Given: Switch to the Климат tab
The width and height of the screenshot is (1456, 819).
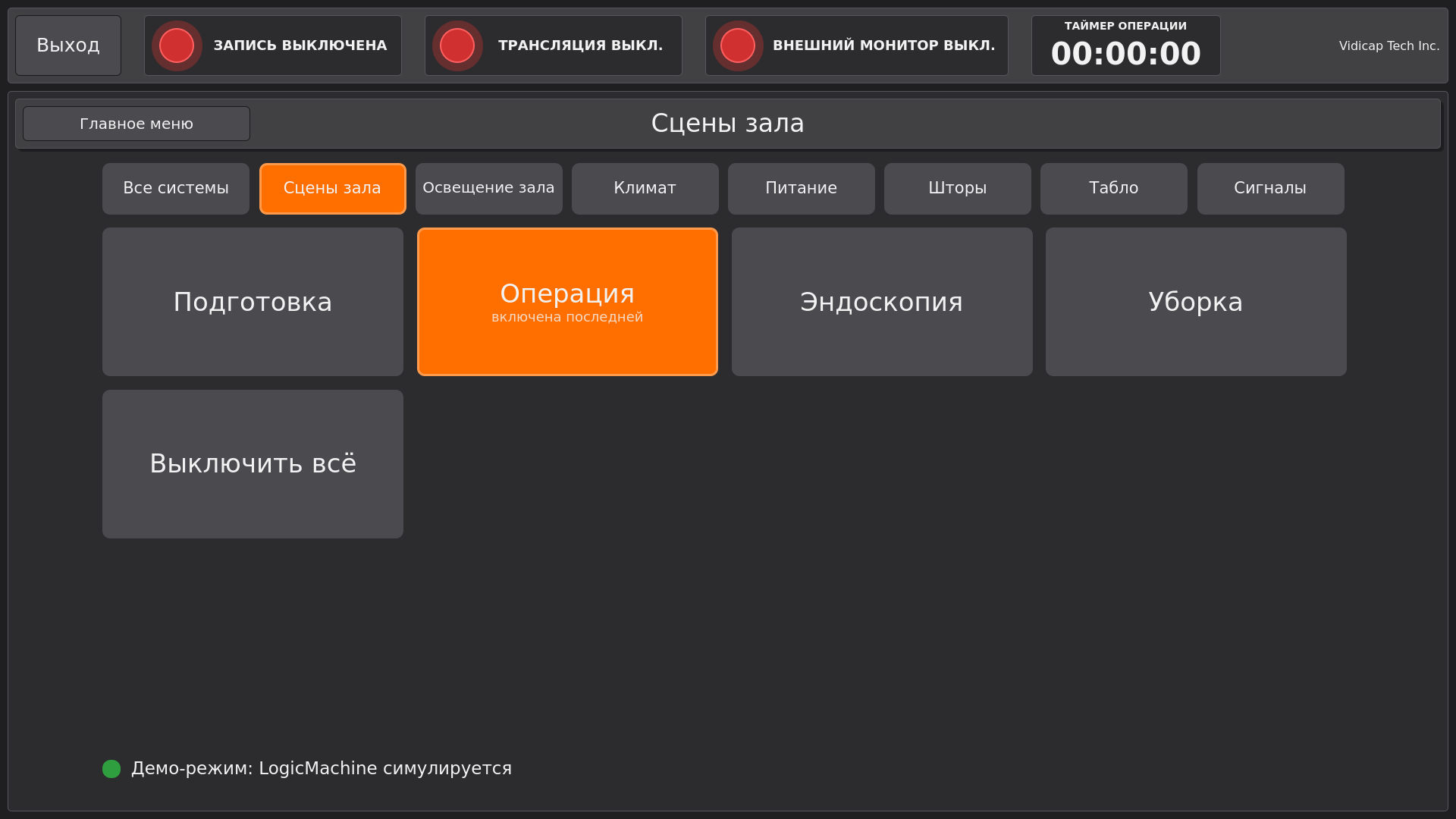Looking at the screenshot, I should 645,189.
